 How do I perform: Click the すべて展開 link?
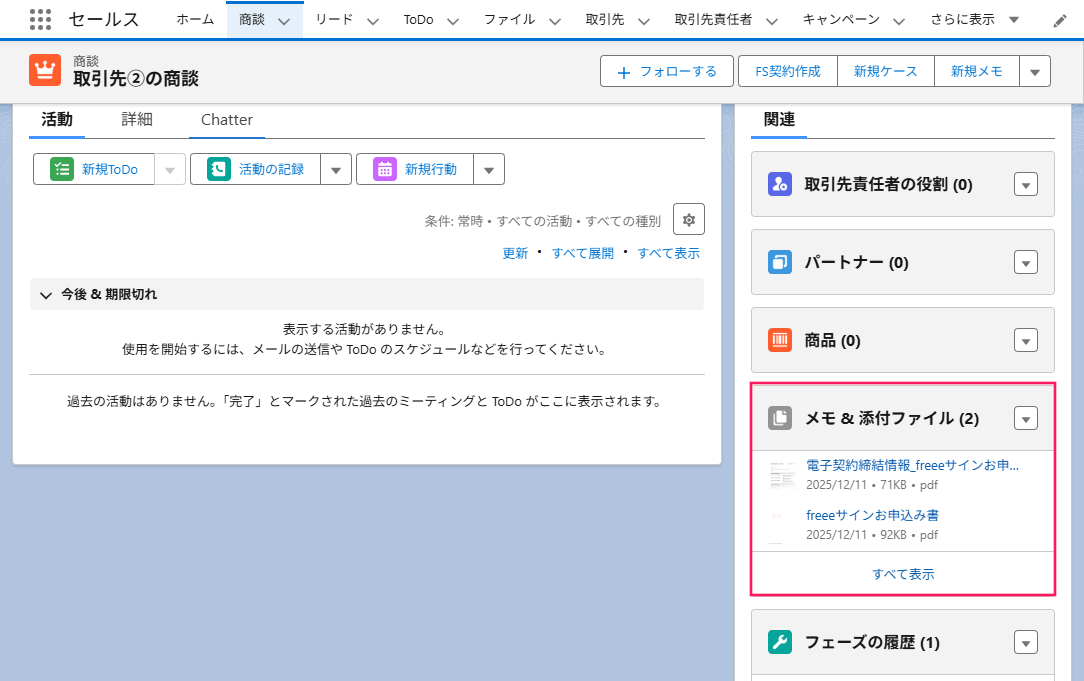coord(583,253)
